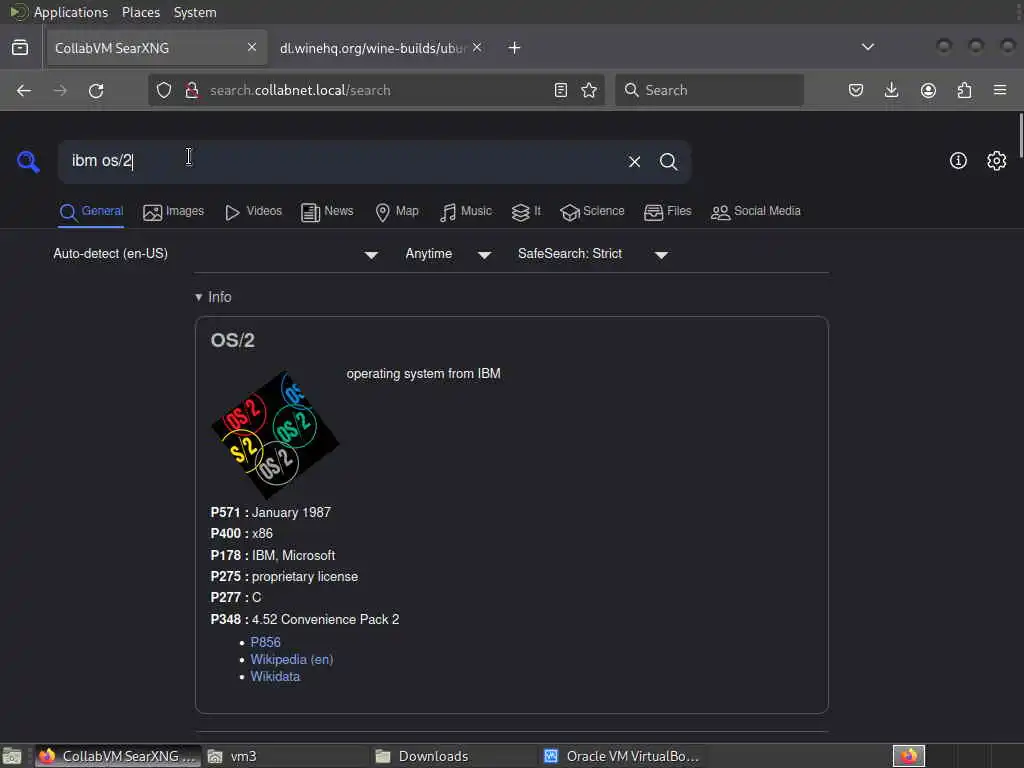The height and width of the screenshot is (768, 1024).
Task: Click the page vertical scrollbar
Action: [1020, 134]
